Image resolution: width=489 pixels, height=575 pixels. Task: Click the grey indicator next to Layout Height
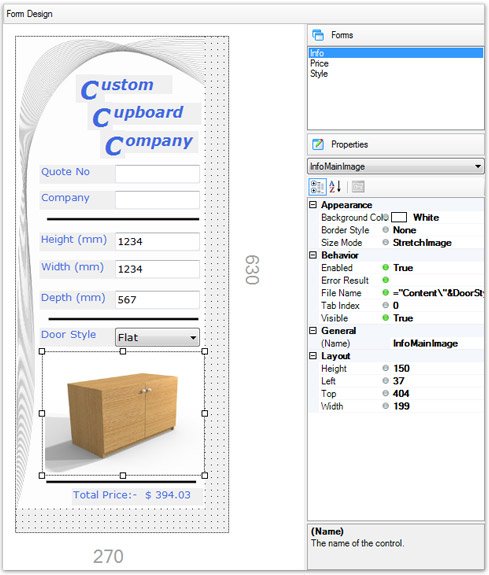coord(386,368)
